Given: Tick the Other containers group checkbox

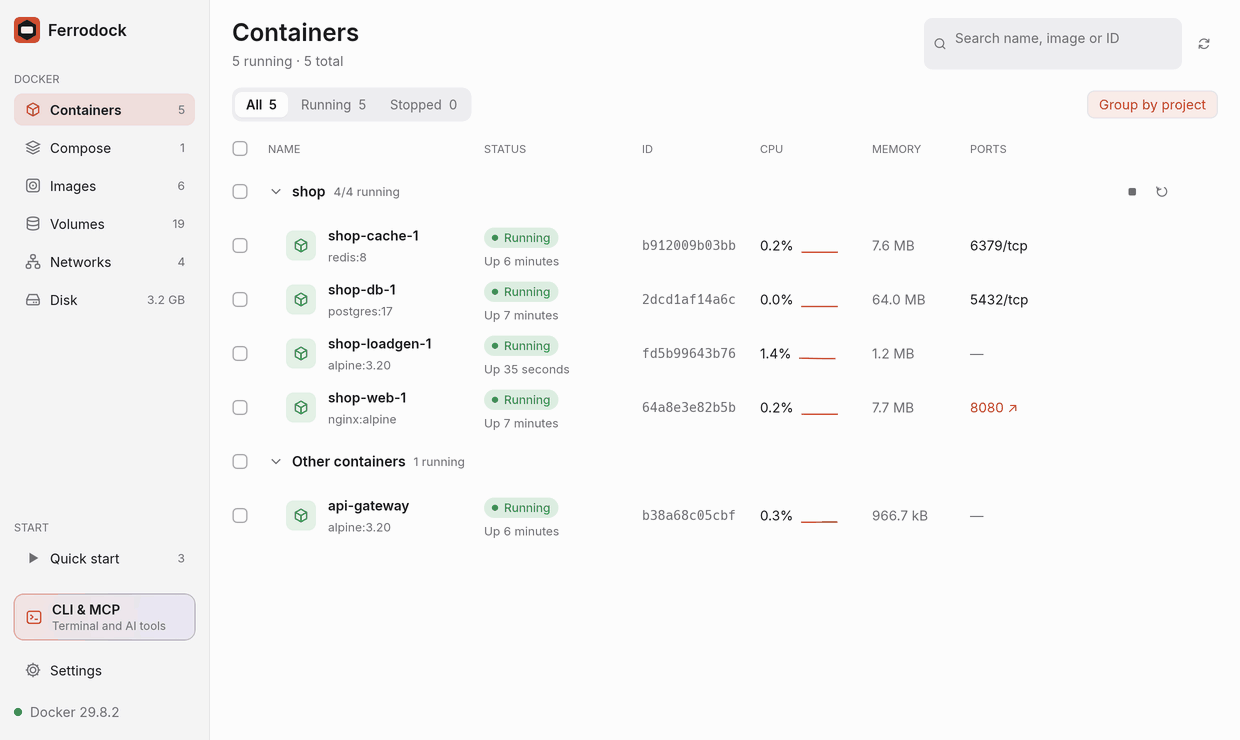Looking at the screenshot, I should pyautogui.click(x=240, y=461).
